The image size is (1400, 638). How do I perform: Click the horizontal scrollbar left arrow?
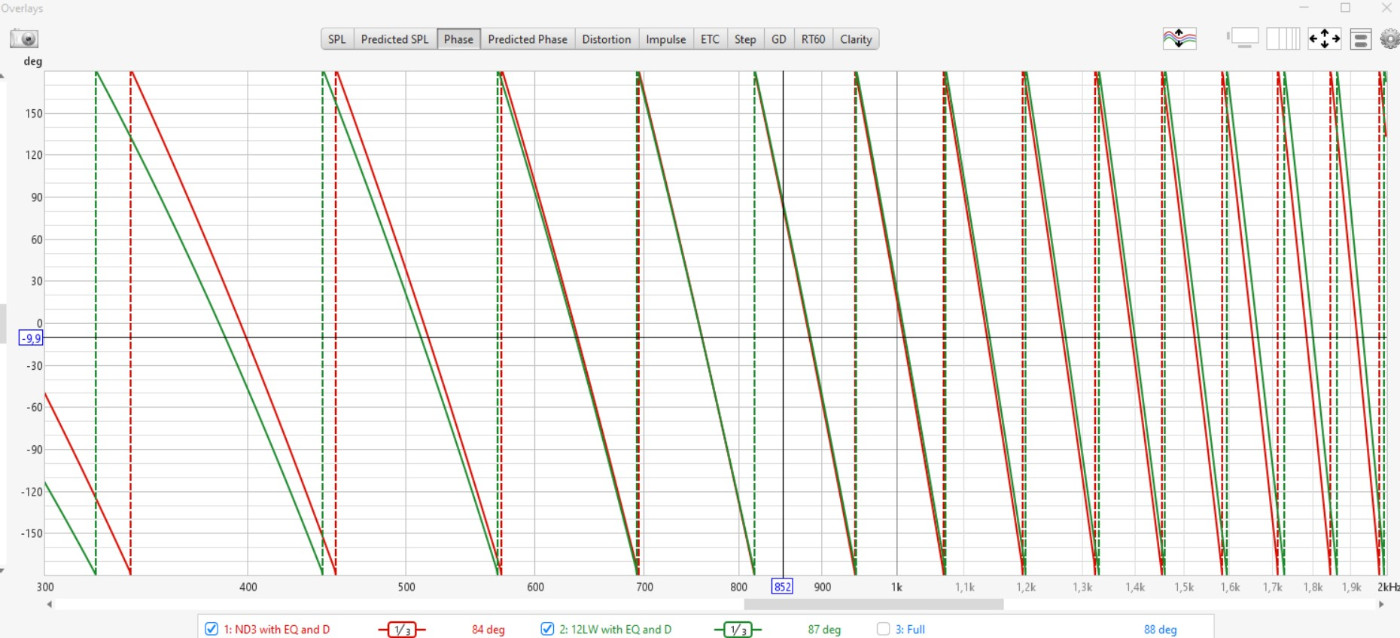pos(50,604)
